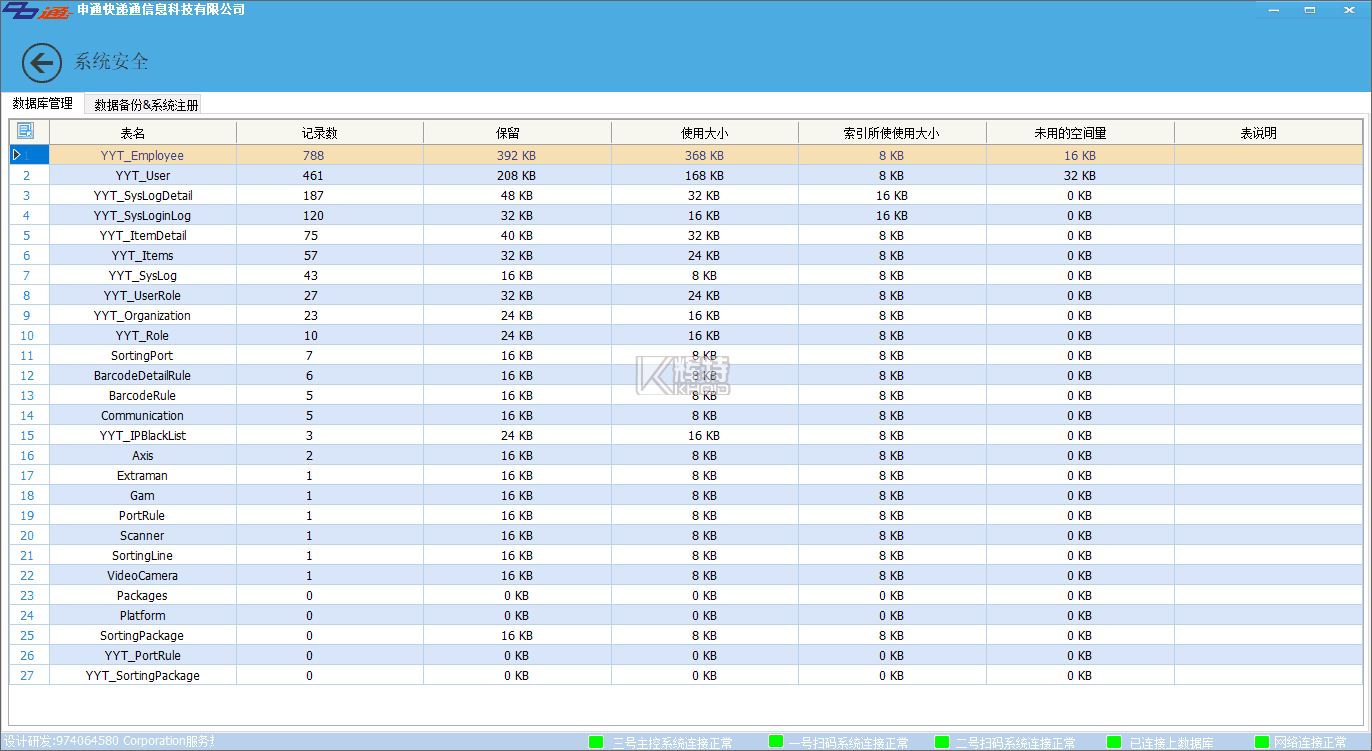The height and width of the screenshot is (751, 1372).
Task: Switch to the 数据备份&系统注册 tab
Action: coord(146,105)
